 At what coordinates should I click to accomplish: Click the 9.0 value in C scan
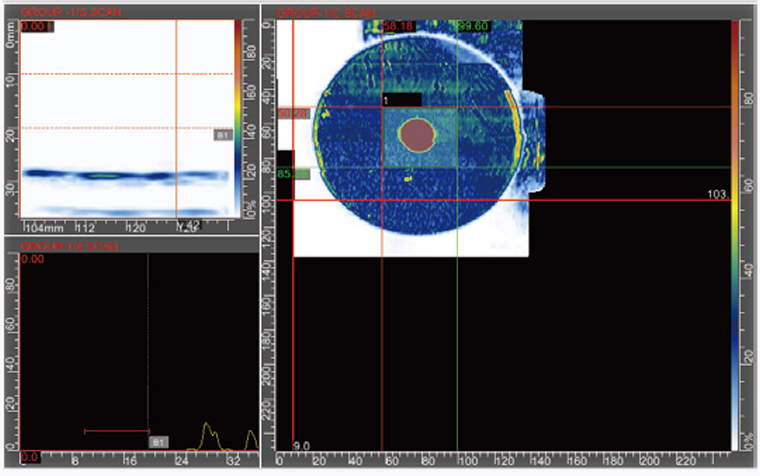(x=301, y=446)
